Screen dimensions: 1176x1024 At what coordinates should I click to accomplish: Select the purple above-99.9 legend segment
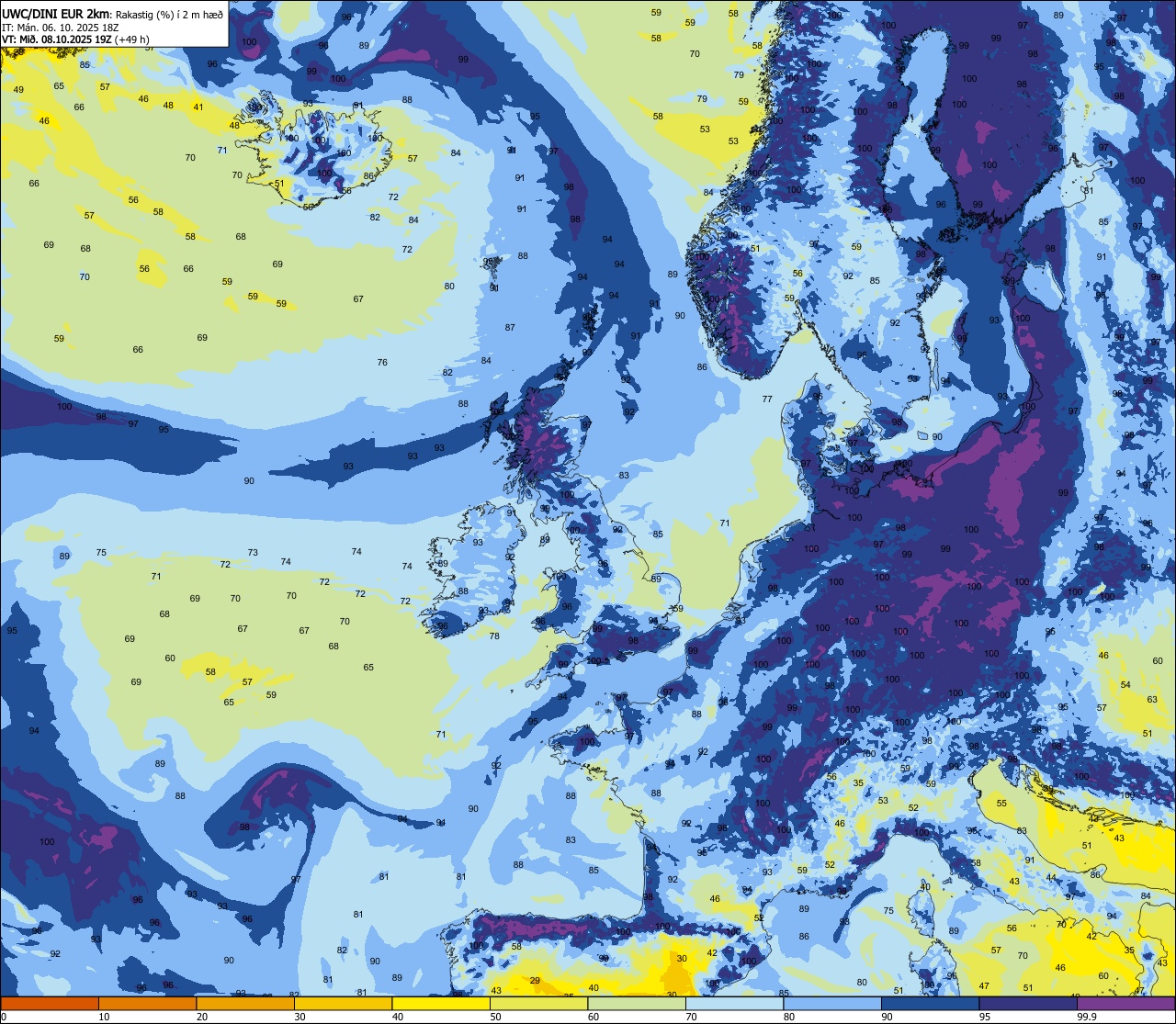[x=1125, y=1003]
